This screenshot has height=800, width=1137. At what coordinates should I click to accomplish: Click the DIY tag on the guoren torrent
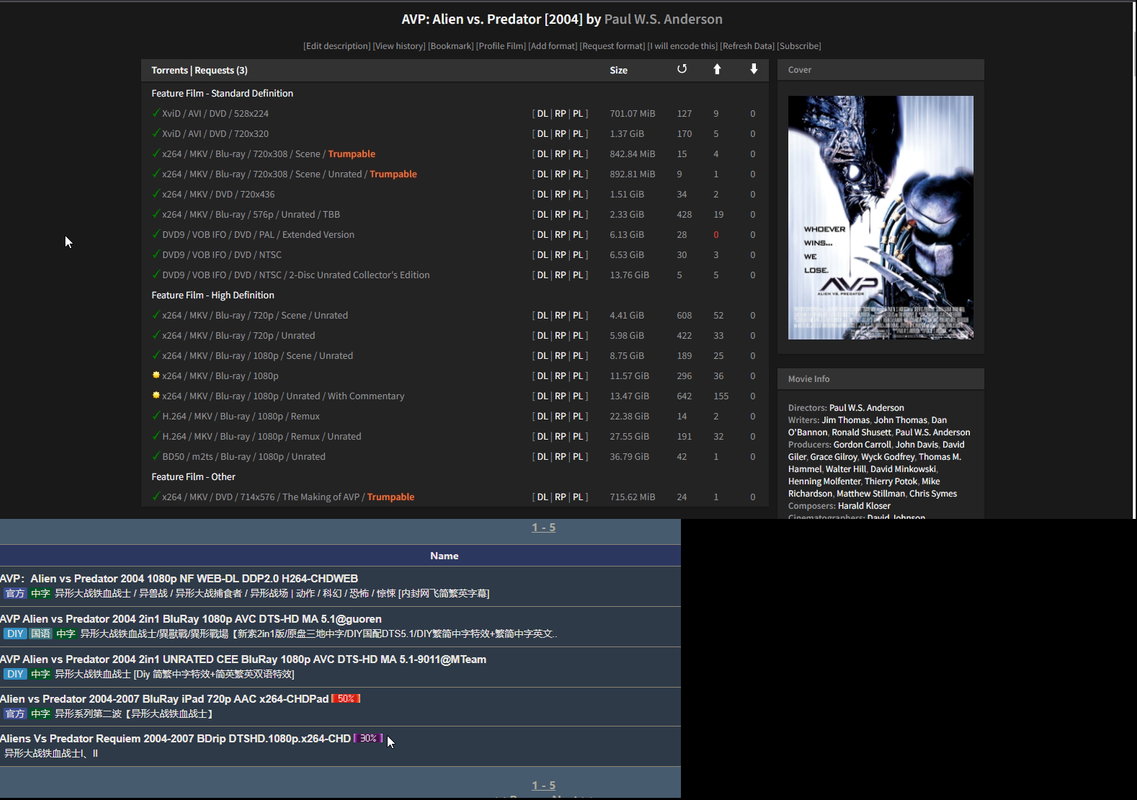coord(15,633)
